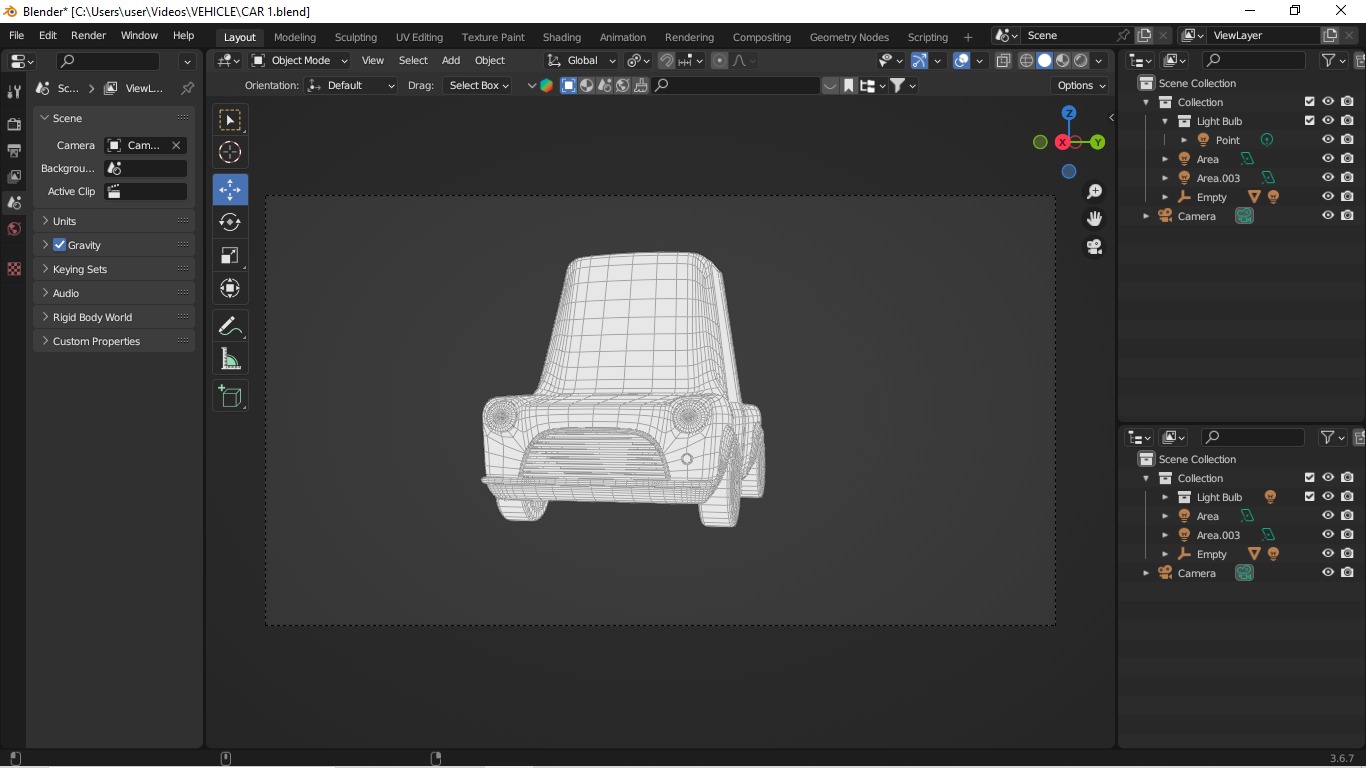Expand Point light in upper outliner
This screenshot has height=768, width=1366.
pyautogui.click(x=1184, y=140)
